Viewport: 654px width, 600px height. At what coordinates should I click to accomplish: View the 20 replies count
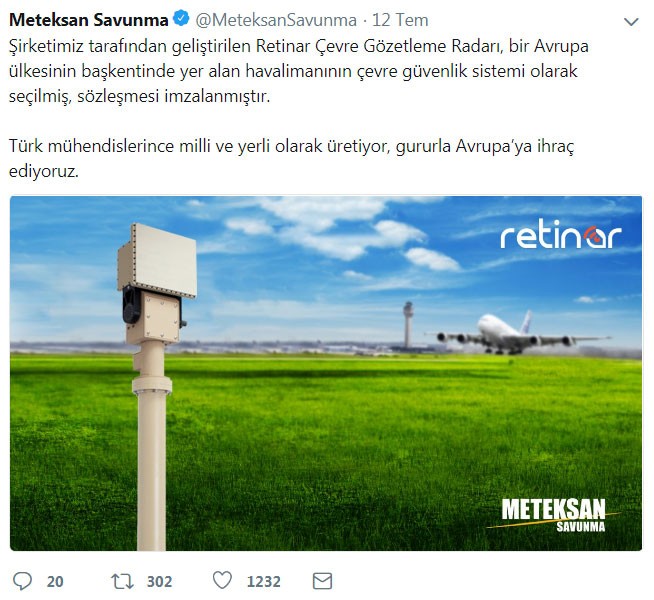click(55, 581)
